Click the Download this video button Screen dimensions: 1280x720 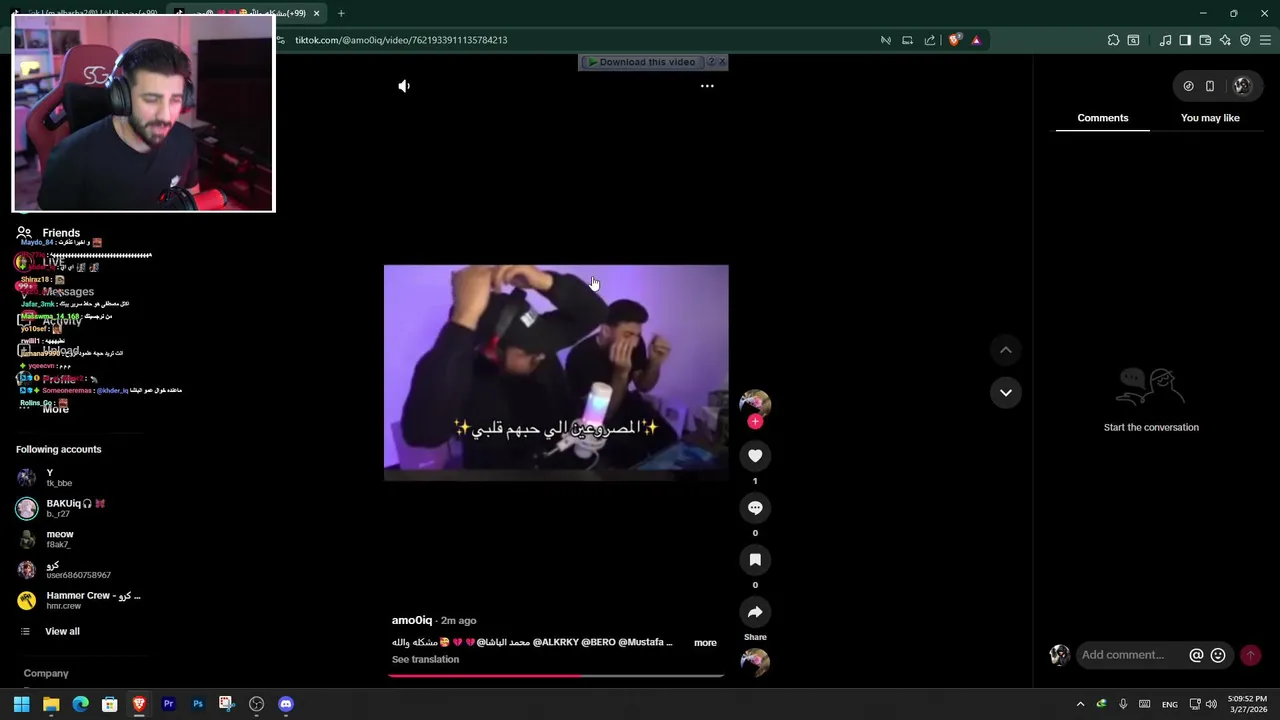coord(641,62)
